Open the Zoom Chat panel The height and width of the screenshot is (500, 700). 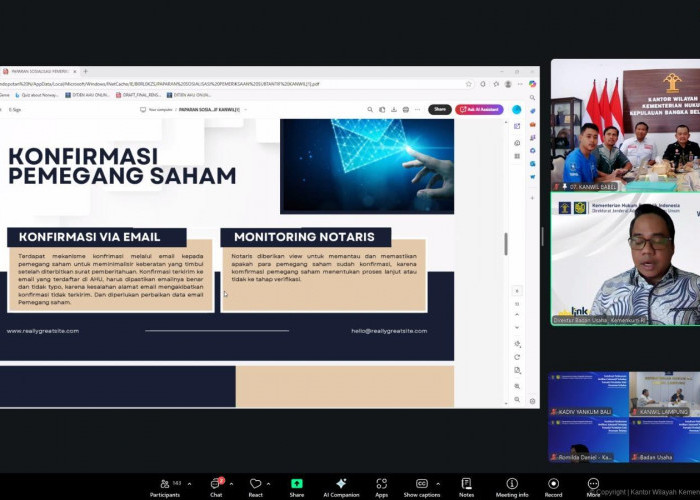pos(216,488)
